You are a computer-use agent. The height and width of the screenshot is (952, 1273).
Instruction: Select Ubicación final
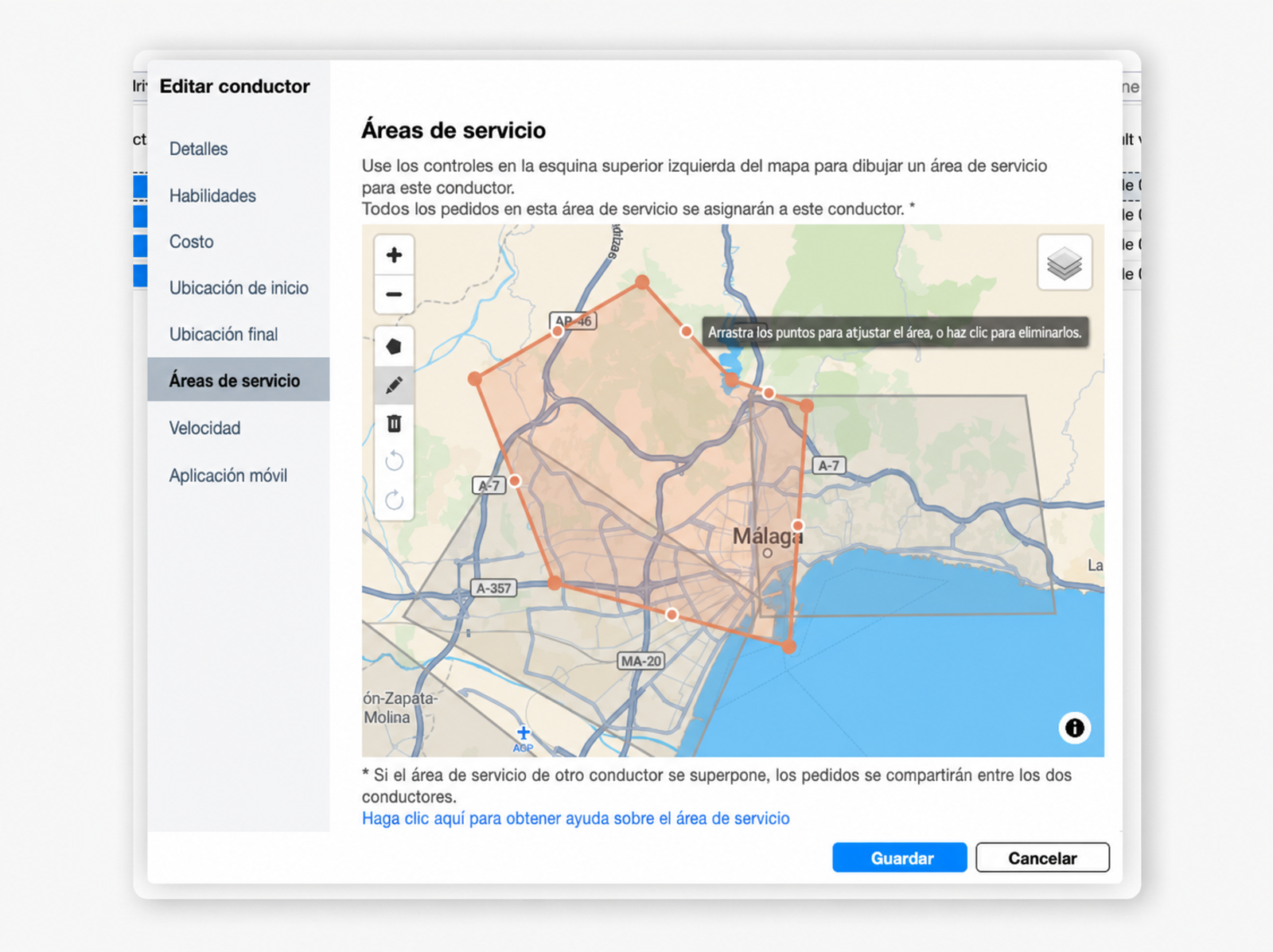tap(224, 334)
